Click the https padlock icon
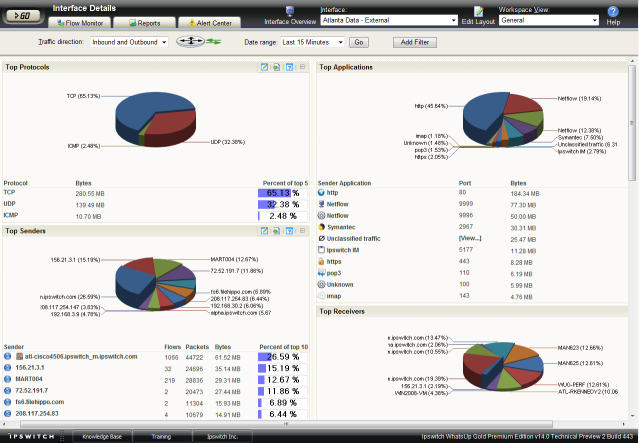This screenshot has height=443, width=639. pyautogui.click(x=321, y=261)
